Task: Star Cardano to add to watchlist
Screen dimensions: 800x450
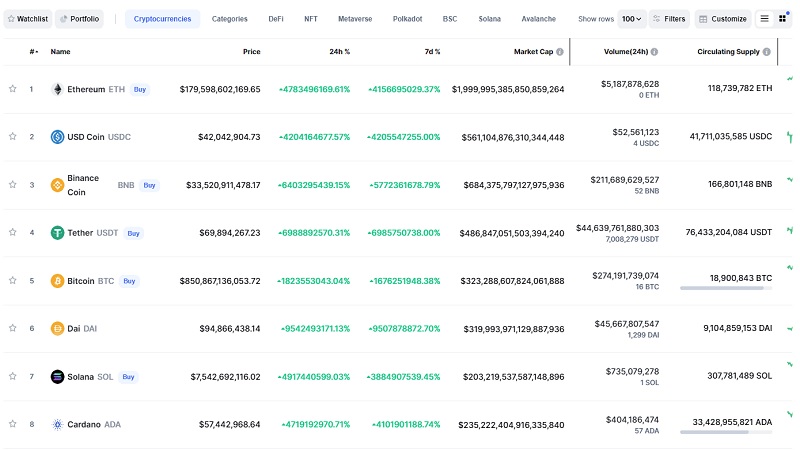Action: click(13, 423)
